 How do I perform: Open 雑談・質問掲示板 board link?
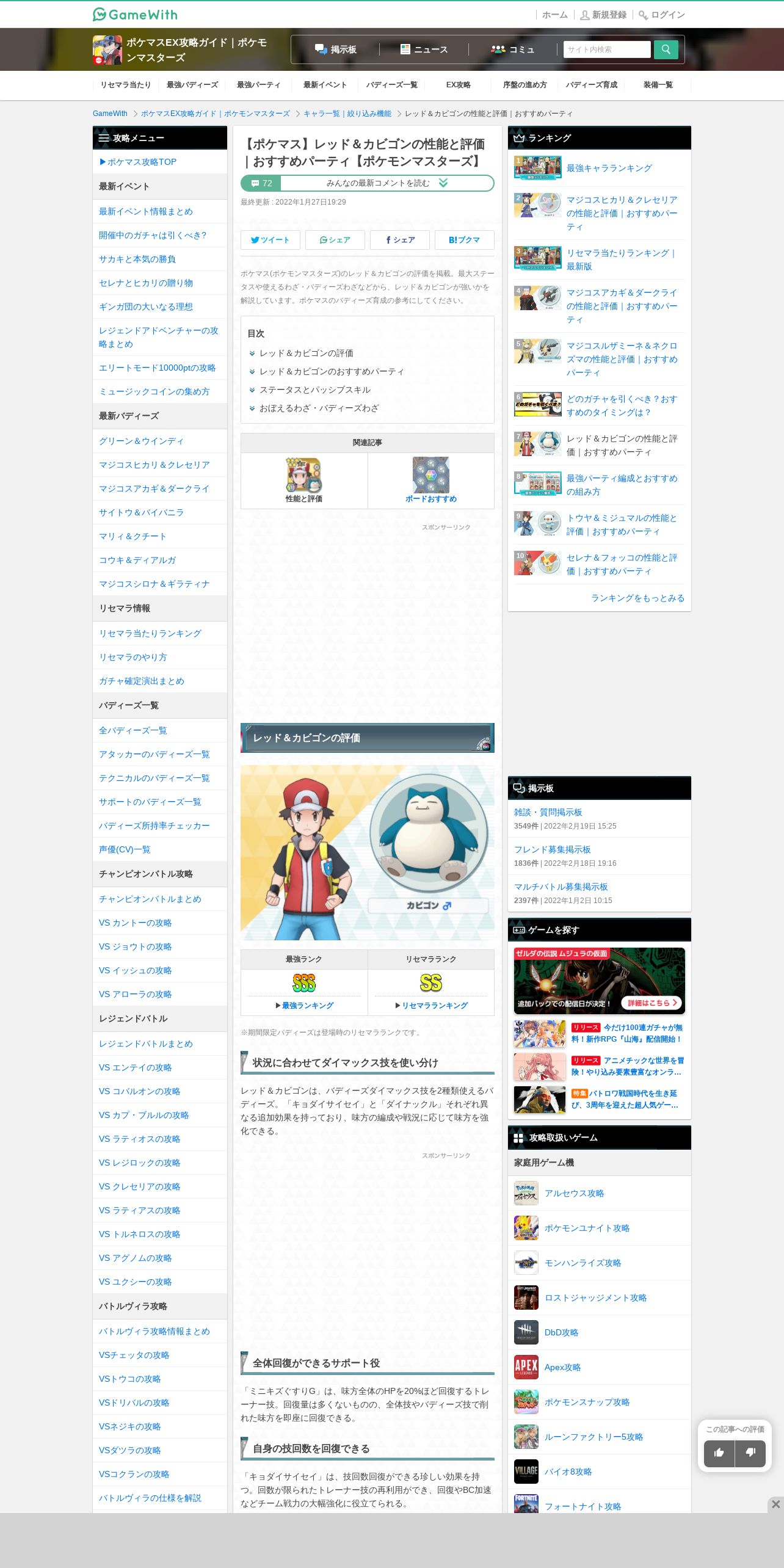548,812
